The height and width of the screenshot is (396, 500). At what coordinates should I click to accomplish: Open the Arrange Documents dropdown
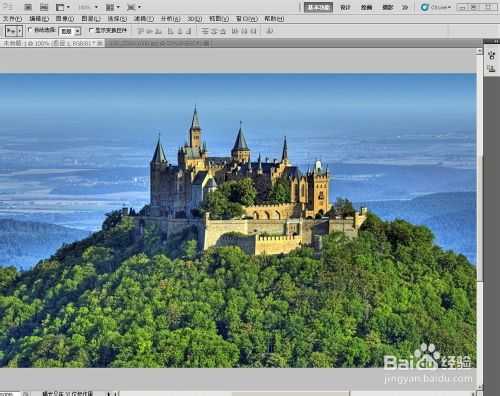pyautogui.click(x=113, y=7)
